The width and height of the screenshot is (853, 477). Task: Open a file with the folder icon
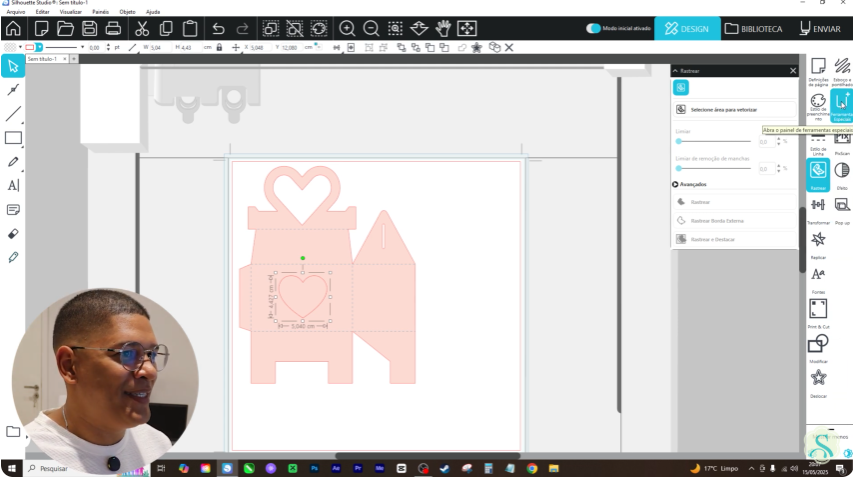coord(65,28)
